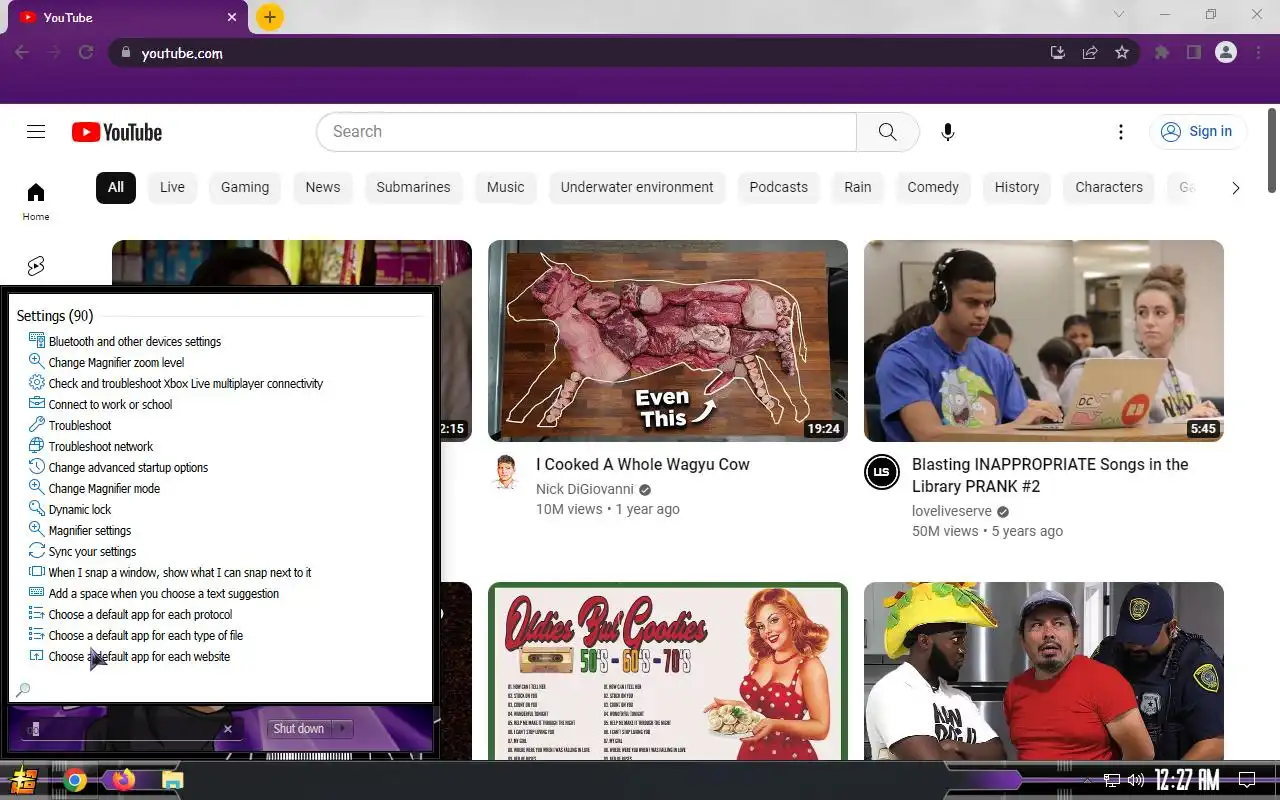Screen dimensions: 1280x800
Task: Open 'I Cooked A Whole Wagyu Cow' title
Action: (x=642, y=464)
